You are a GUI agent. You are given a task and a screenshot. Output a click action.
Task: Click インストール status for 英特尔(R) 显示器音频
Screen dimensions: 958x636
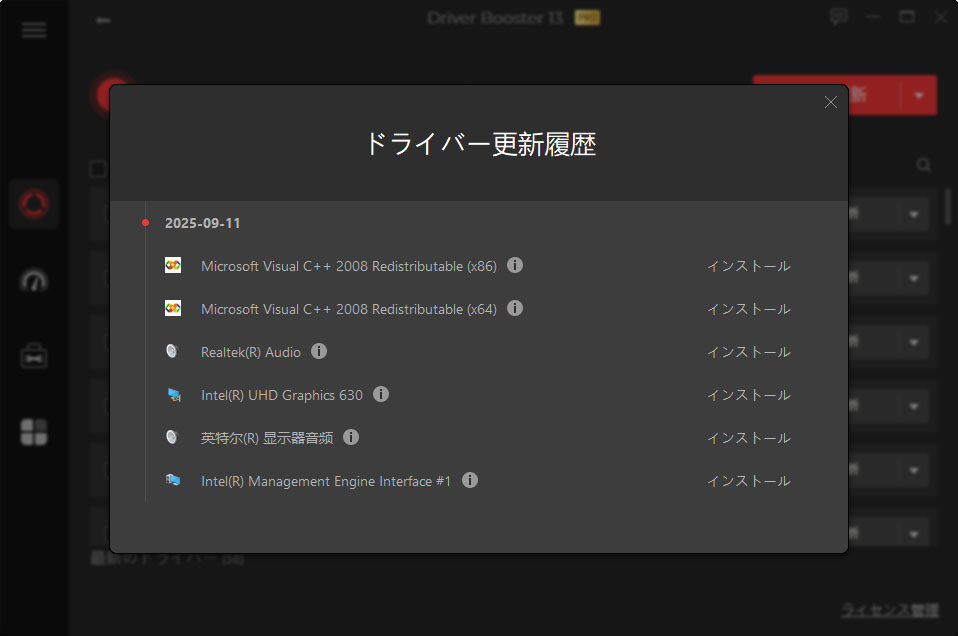point(748,438)
